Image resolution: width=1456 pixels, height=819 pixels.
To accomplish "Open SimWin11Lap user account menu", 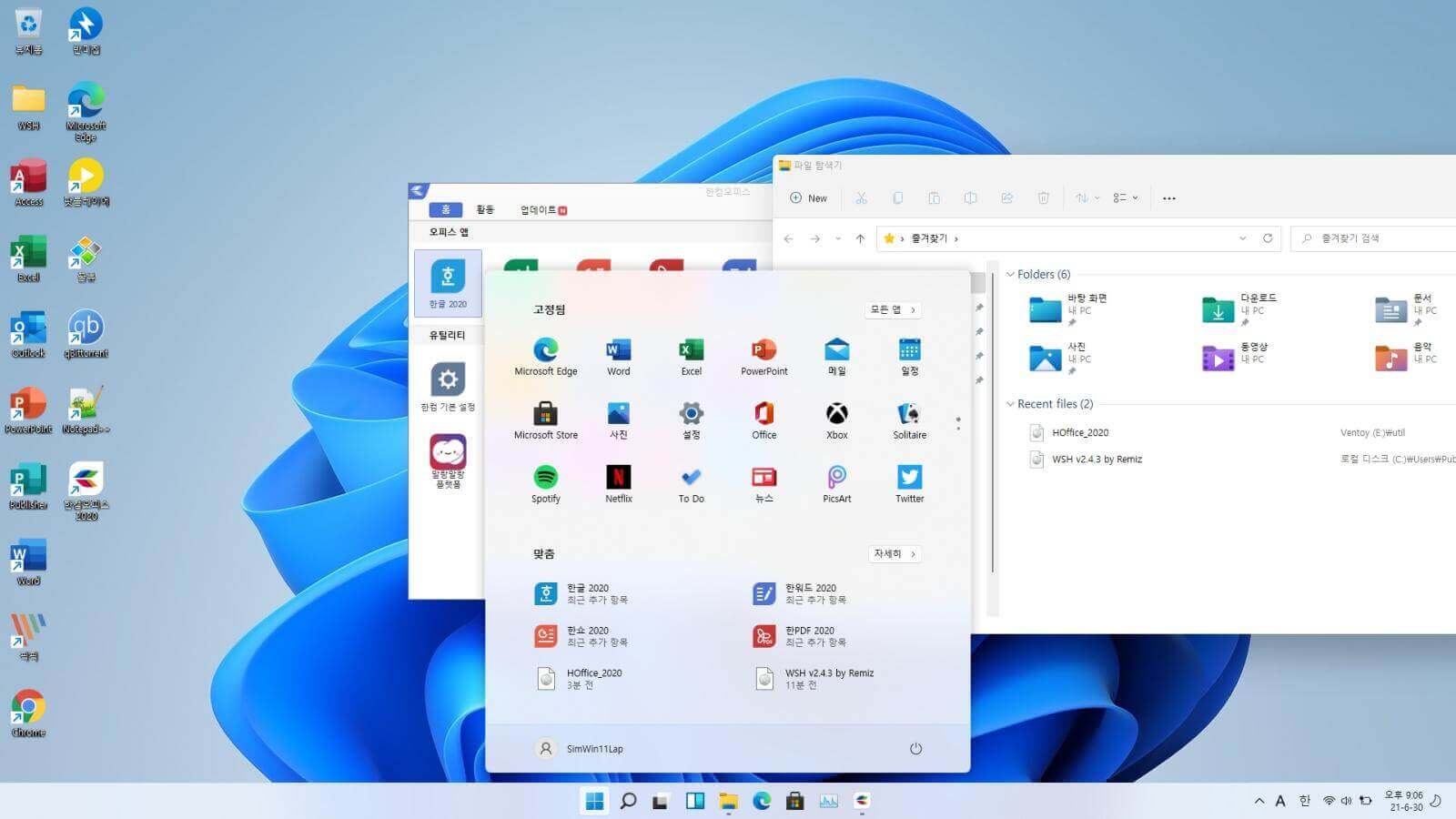I will click(x=580, y=749).
